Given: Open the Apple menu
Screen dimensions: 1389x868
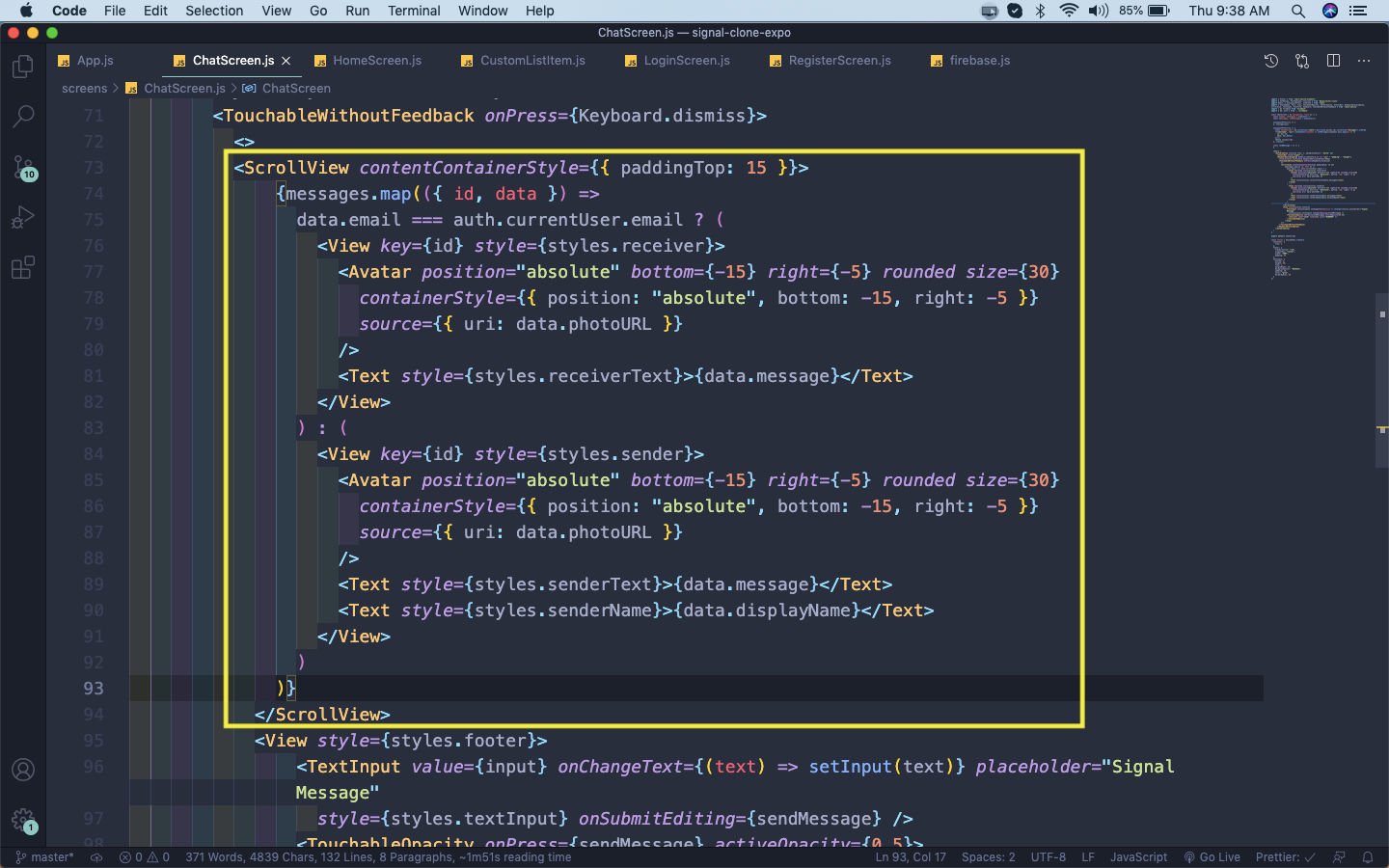Looking at the screenshot, I should [26, 11].
